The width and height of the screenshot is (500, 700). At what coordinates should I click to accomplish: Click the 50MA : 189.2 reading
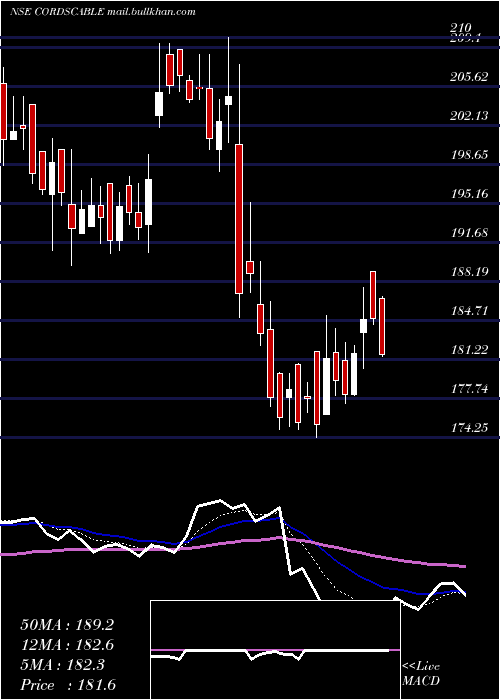[x=67, y=625]
